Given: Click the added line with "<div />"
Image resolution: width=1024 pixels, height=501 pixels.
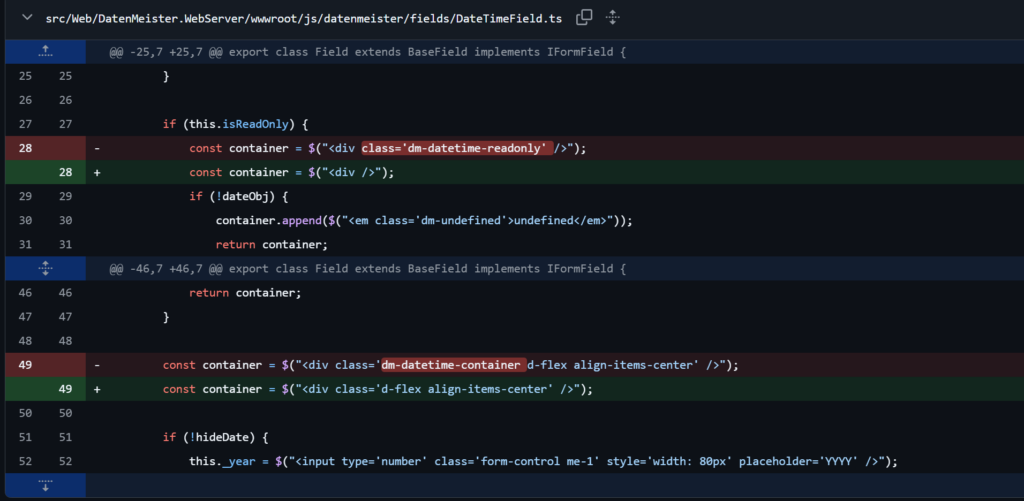Looking at the screenshot, I should click(292, 172).
